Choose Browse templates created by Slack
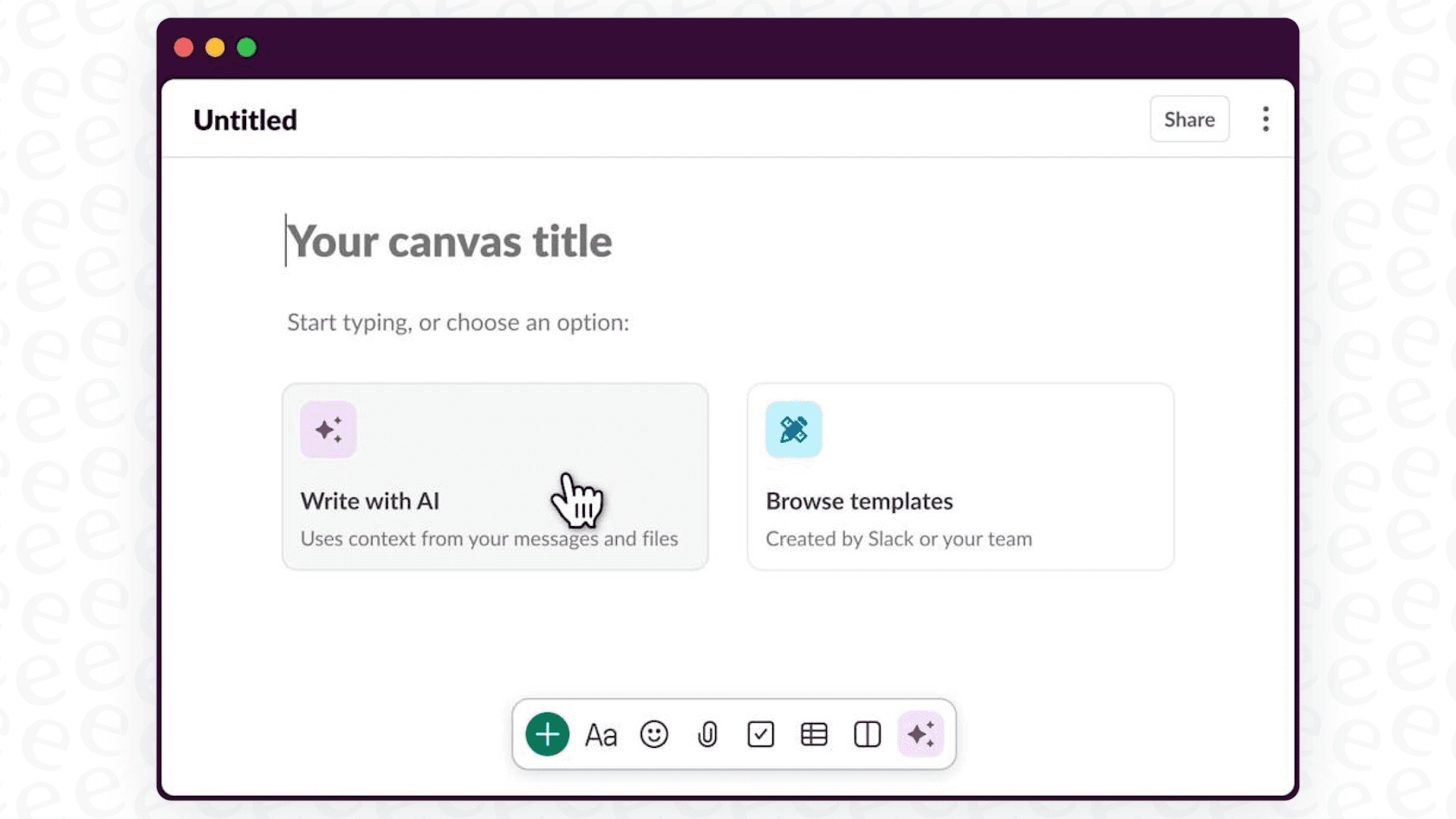Image resolution: width=1456 pixels, height=819 pixels. tap(960, 477)
